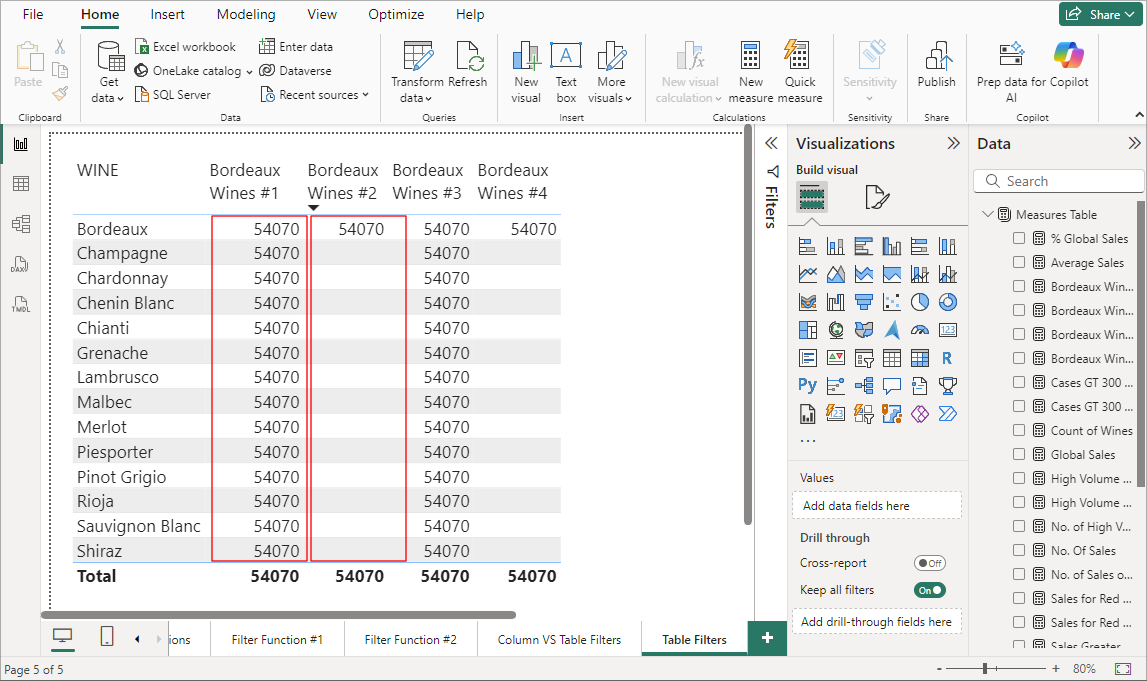Viewport: 1147px width, 681px height.
Task: Select the Python visual icon
Action: click(x=808, y=385)
